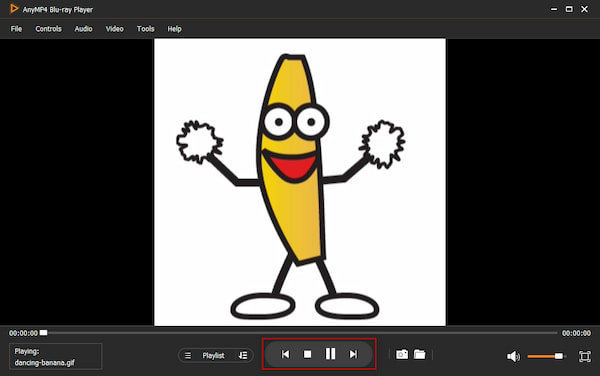The height and width of the screenshot is (376, 600).
Task: Skip to the previous track
Action: pos(285,354)
